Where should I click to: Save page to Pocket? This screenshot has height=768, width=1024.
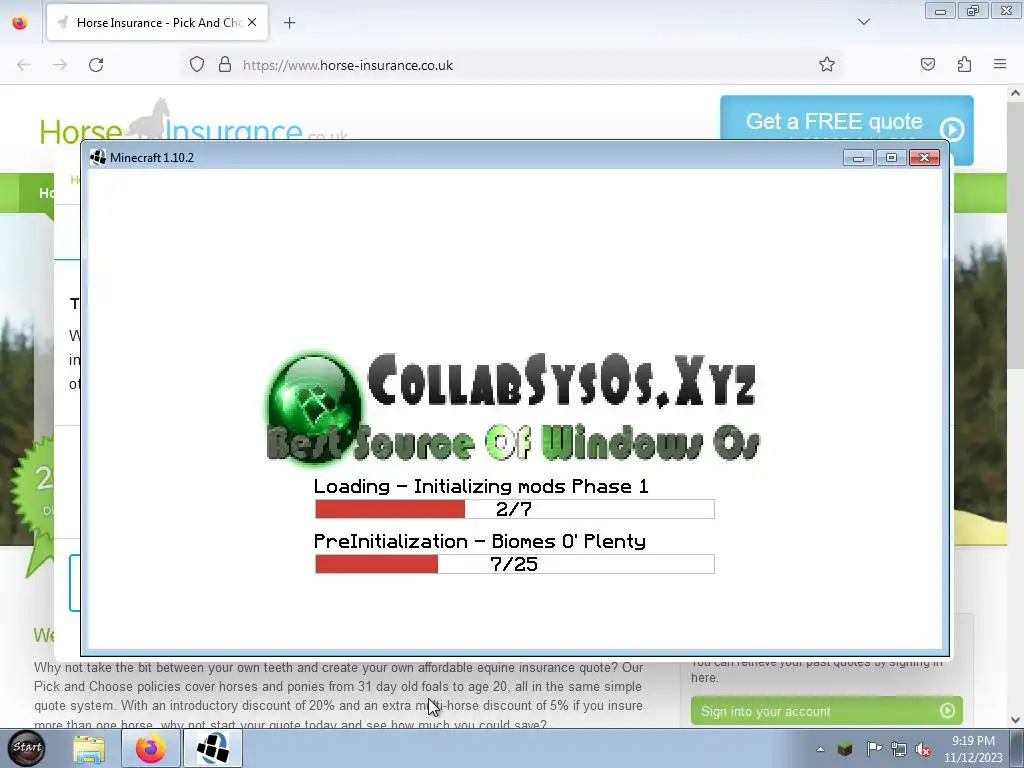coord(928,65)
